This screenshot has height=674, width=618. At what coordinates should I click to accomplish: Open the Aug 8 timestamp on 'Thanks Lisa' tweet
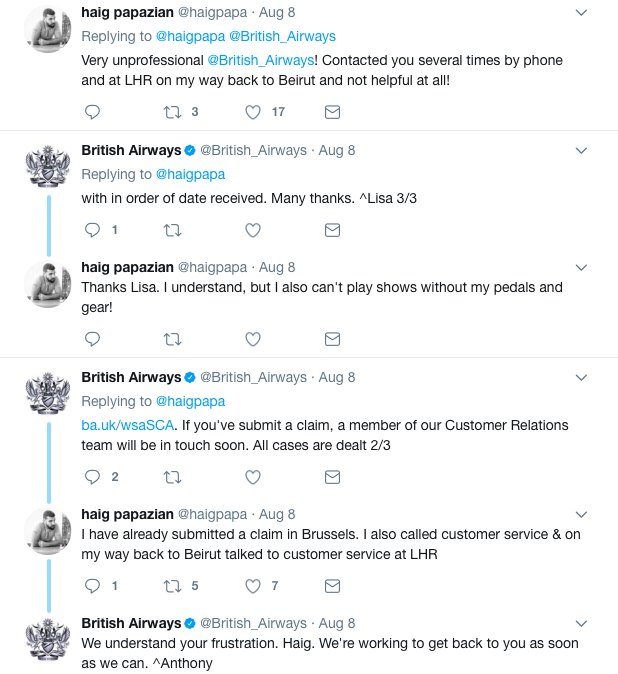click(x=277, y=267)
